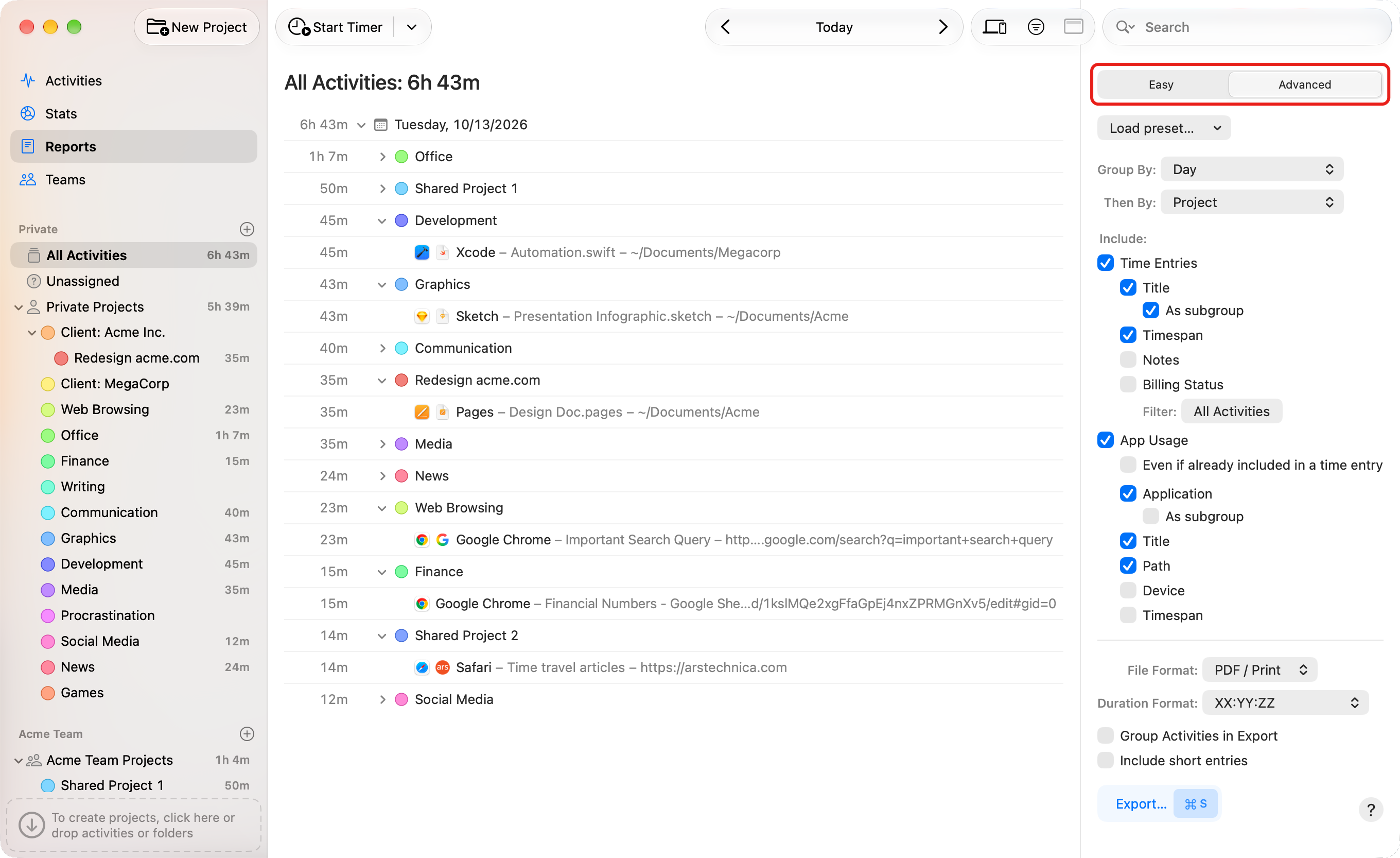Open the Load preset dropdown
Viewport: 1400px width, 858px height.
1164,128
